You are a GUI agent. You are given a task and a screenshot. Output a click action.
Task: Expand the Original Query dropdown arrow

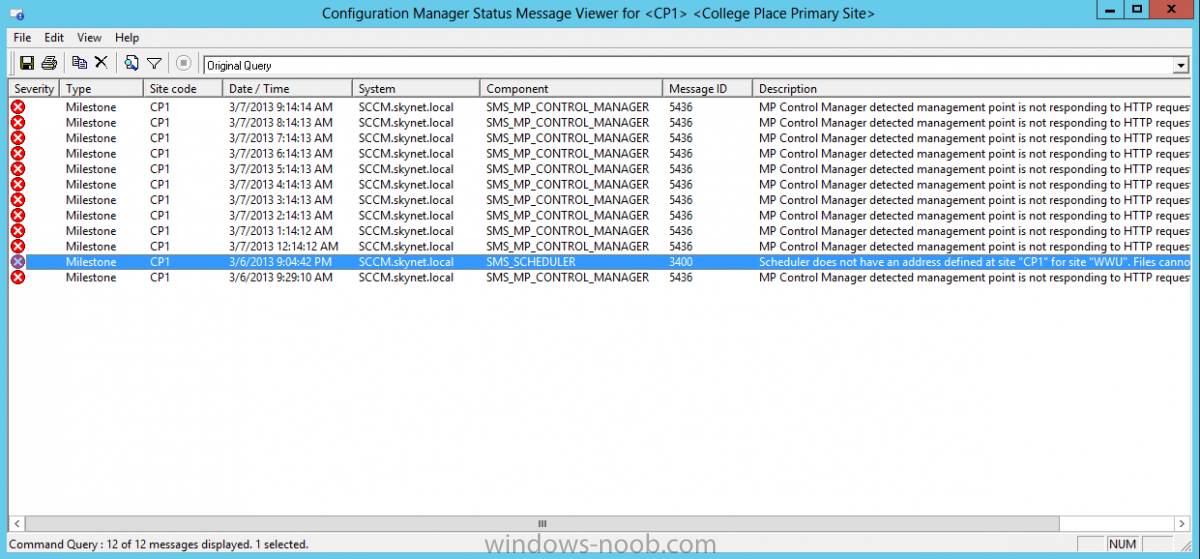pyautogui.click(x=1180, y=66)
